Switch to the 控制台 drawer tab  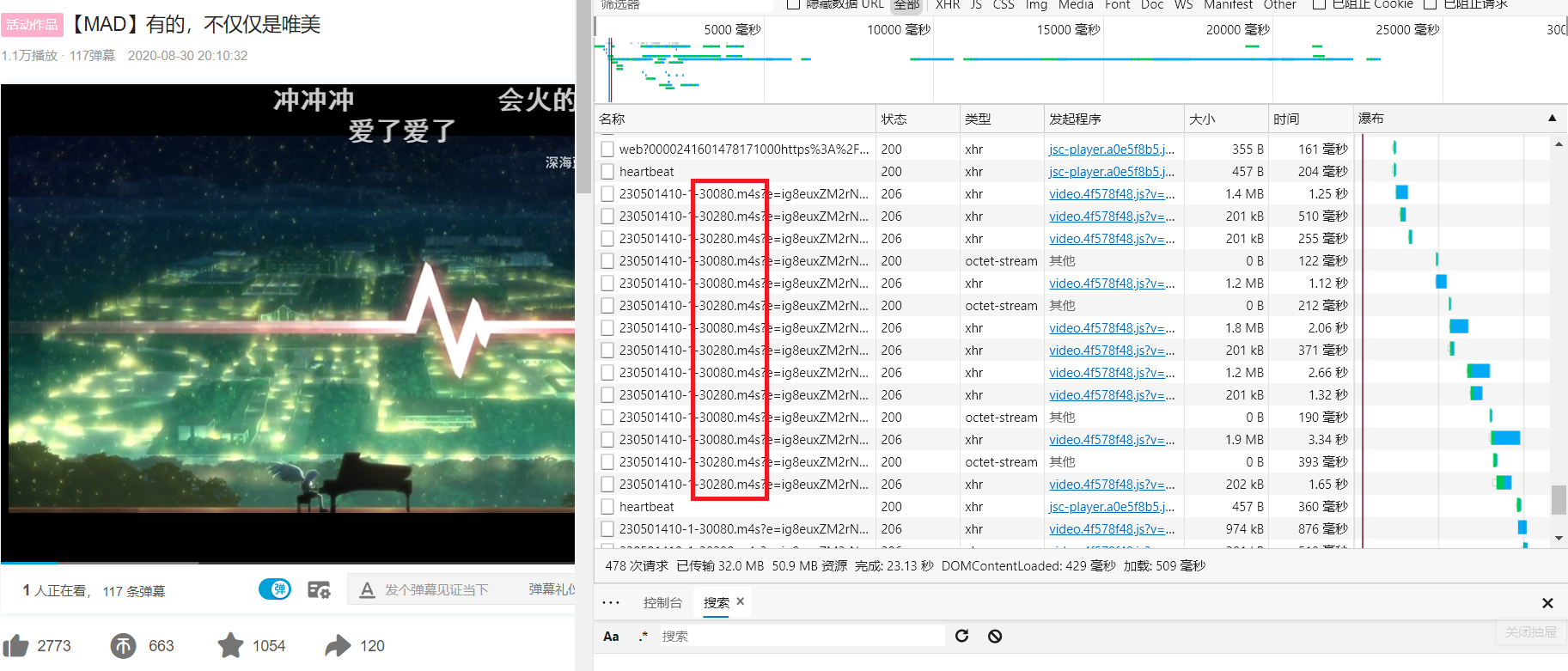(662, 602)
